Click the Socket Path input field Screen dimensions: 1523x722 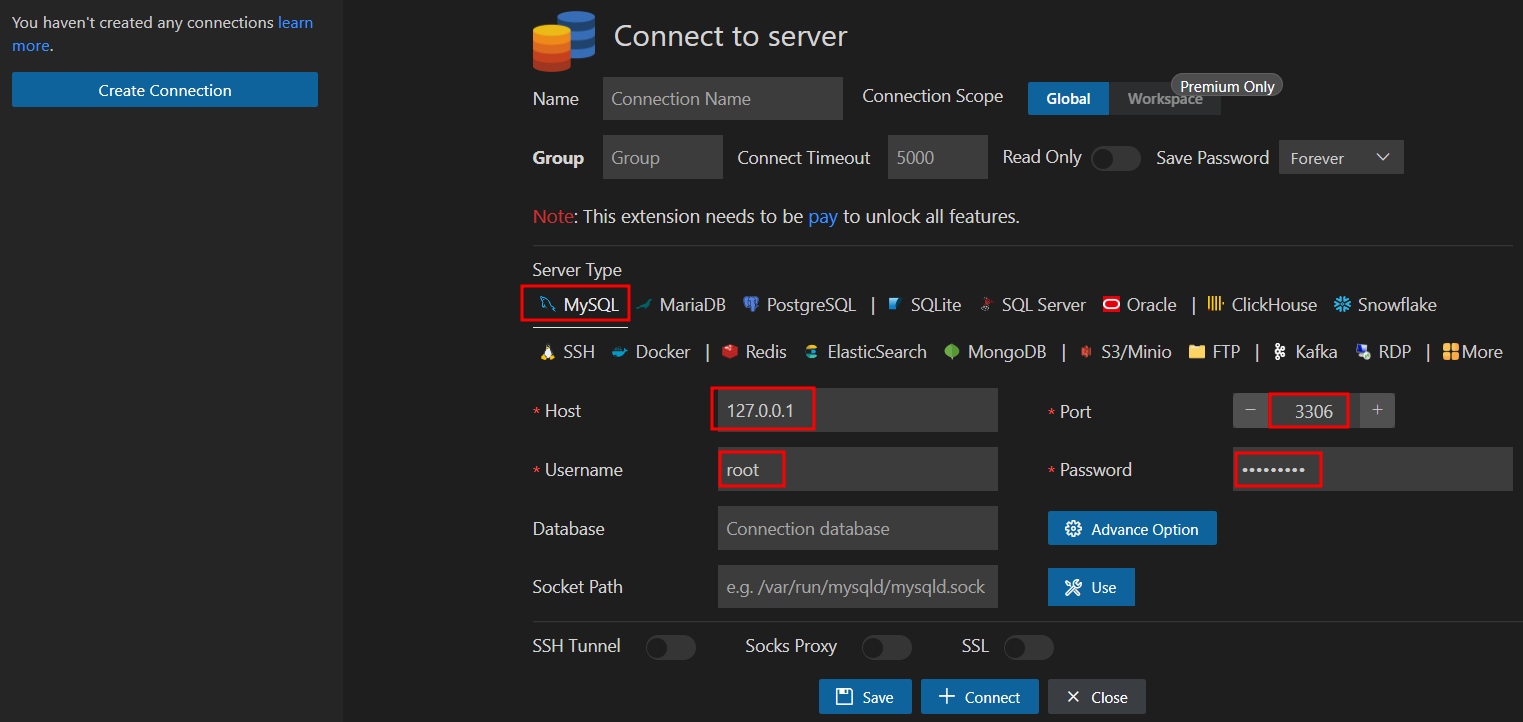click(x=858, y=587)
